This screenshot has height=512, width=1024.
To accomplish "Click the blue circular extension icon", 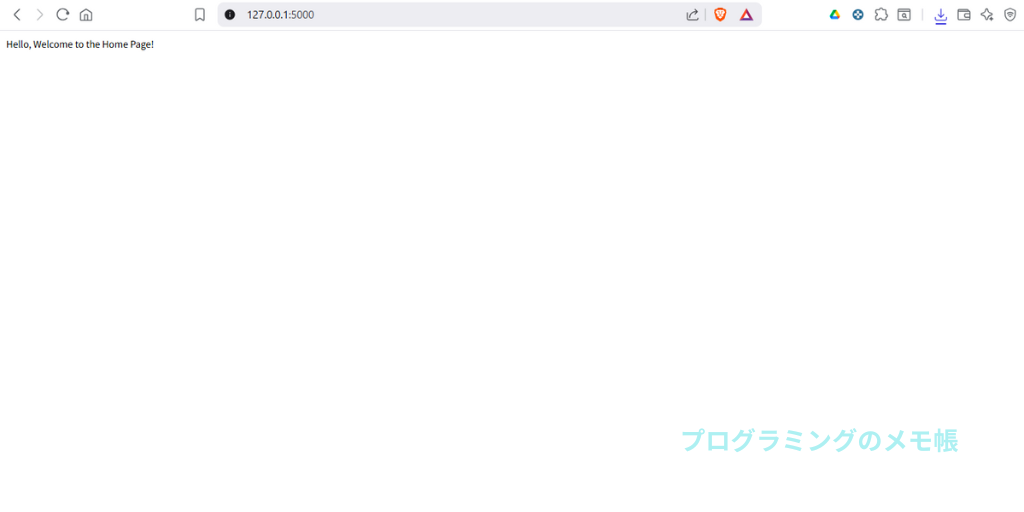I will [858, 14].
